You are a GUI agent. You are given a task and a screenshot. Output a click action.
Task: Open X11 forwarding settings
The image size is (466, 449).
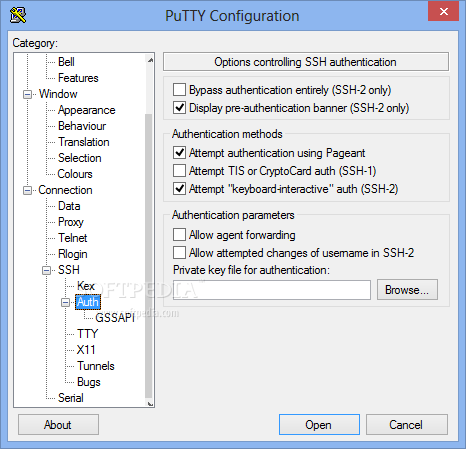[x=86, y=350]
